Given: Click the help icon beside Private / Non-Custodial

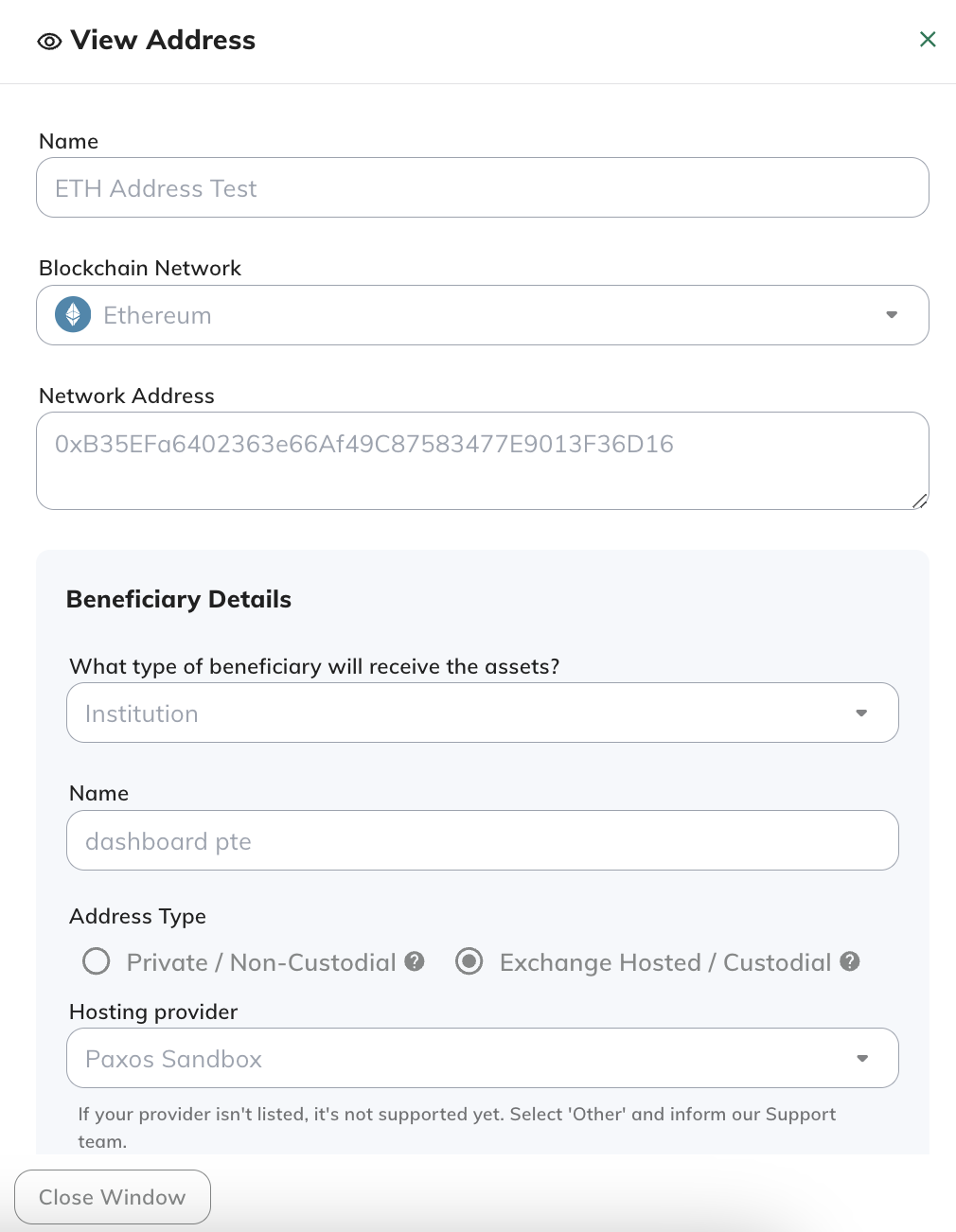Looking at the screenshot, I should [x=415, y=961].
